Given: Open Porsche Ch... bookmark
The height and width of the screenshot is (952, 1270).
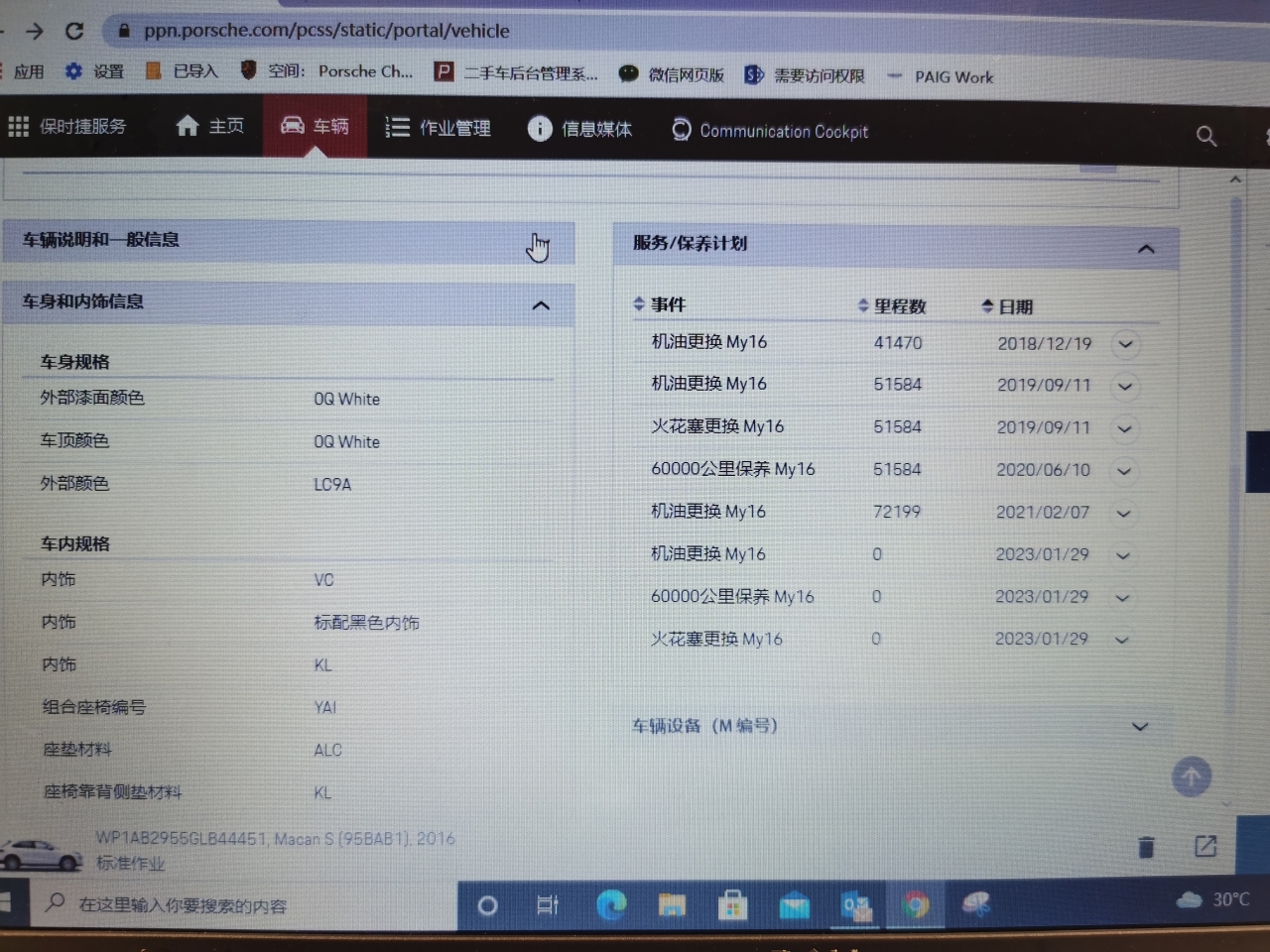Looking at the screenshot, I should click(x=326, y=71).
